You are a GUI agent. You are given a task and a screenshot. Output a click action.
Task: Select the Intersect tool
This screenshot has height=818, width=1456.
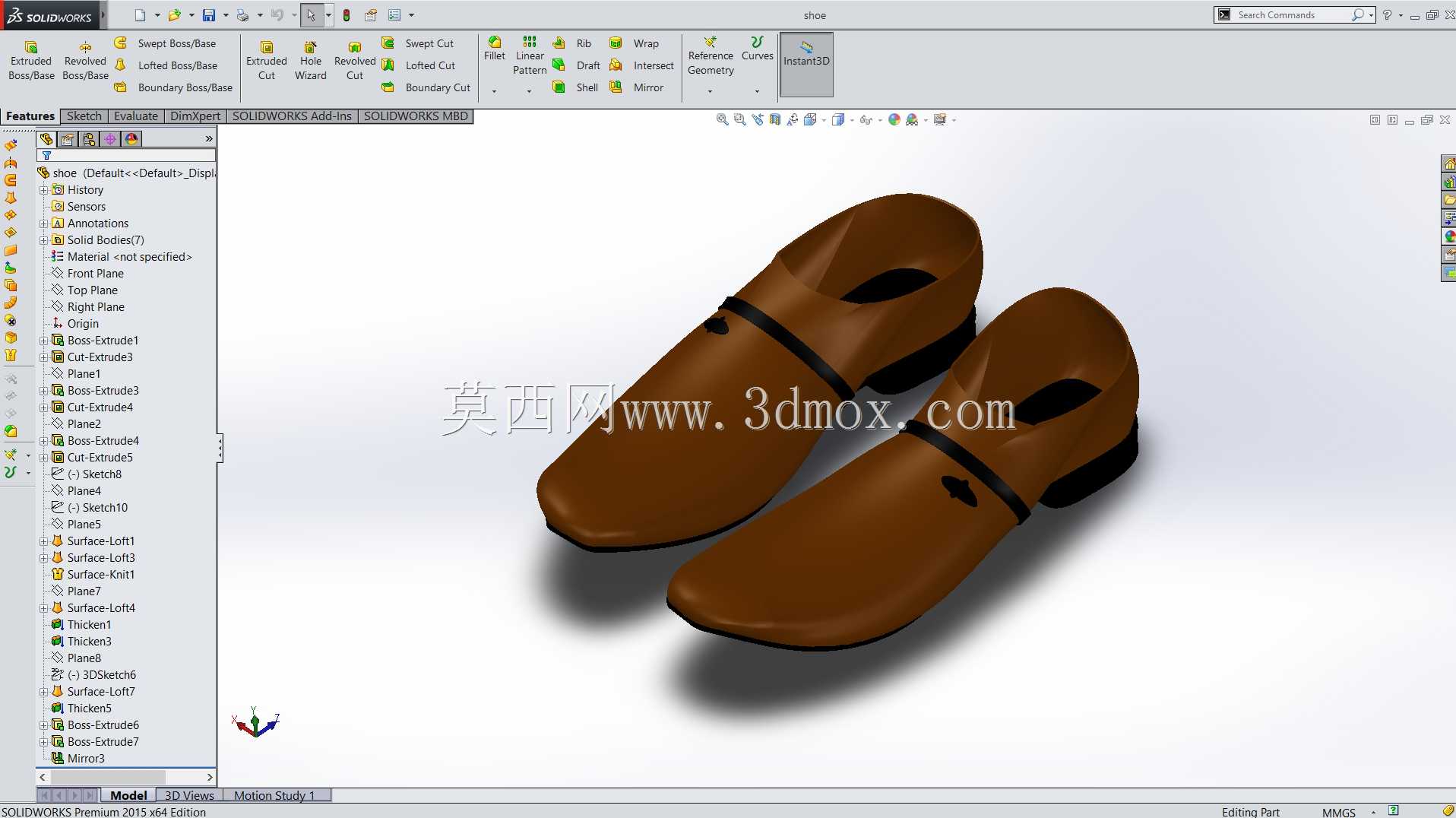pyautogui.click(x=642, y=65)
